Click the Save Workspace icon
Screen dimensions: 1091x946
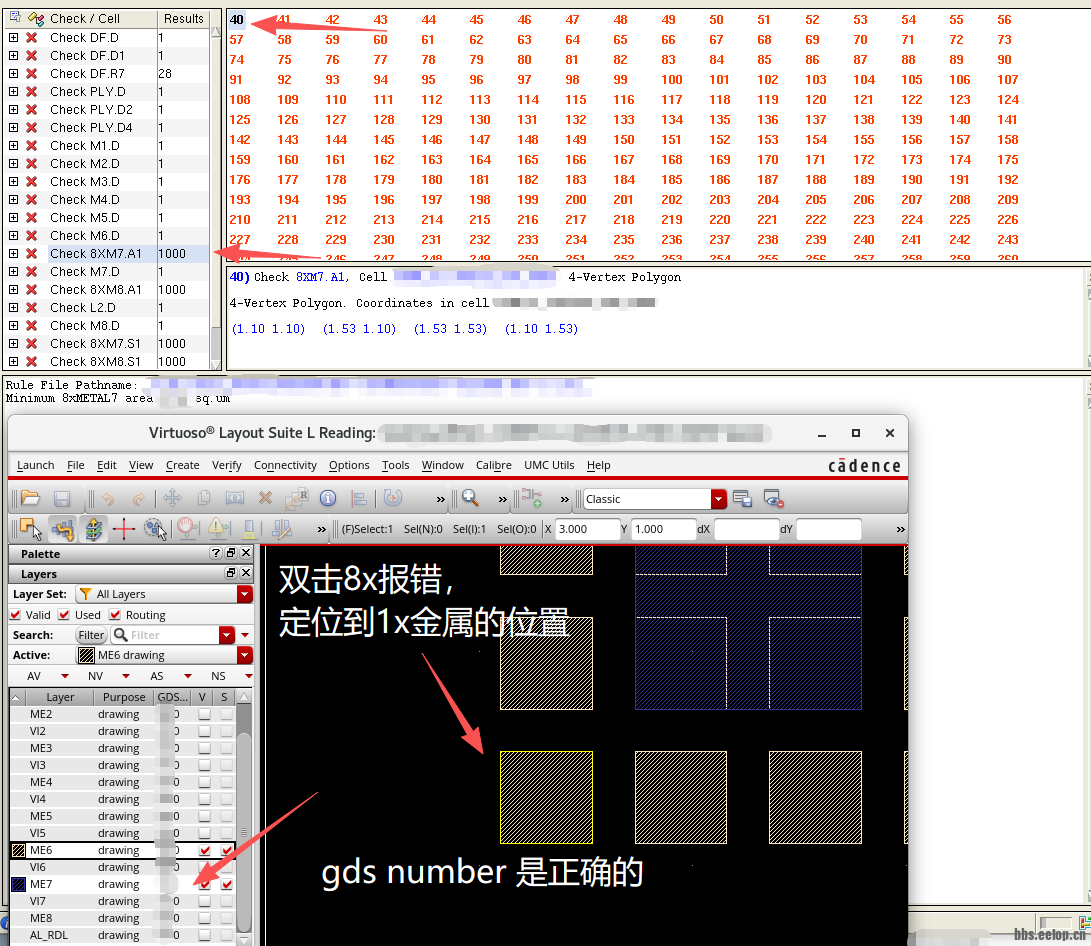pyautogui.click(x=742, y=498)
